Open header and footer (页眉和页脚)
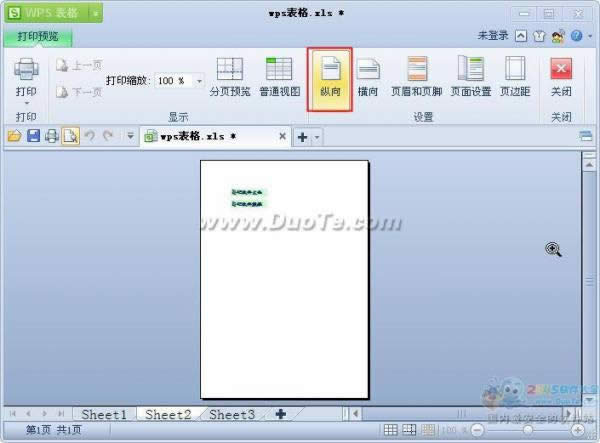600x443 pixels. click(x=417, y=77)
